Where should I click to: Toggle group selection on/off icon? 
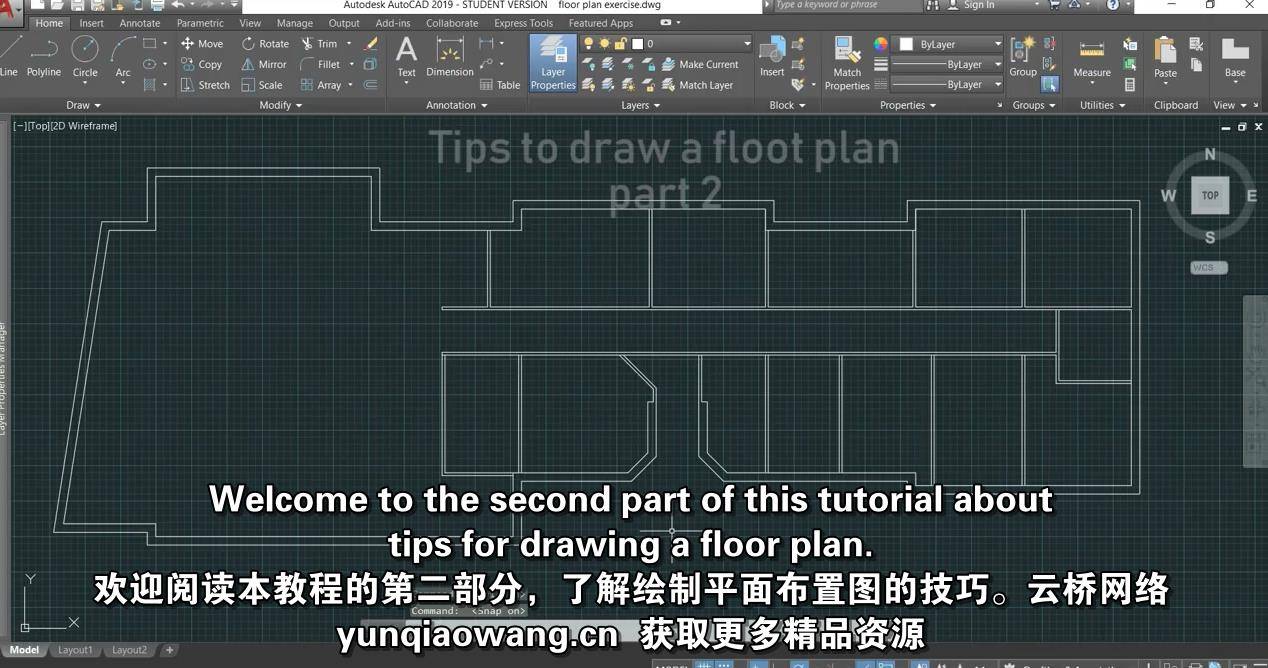pos(1049,85)
